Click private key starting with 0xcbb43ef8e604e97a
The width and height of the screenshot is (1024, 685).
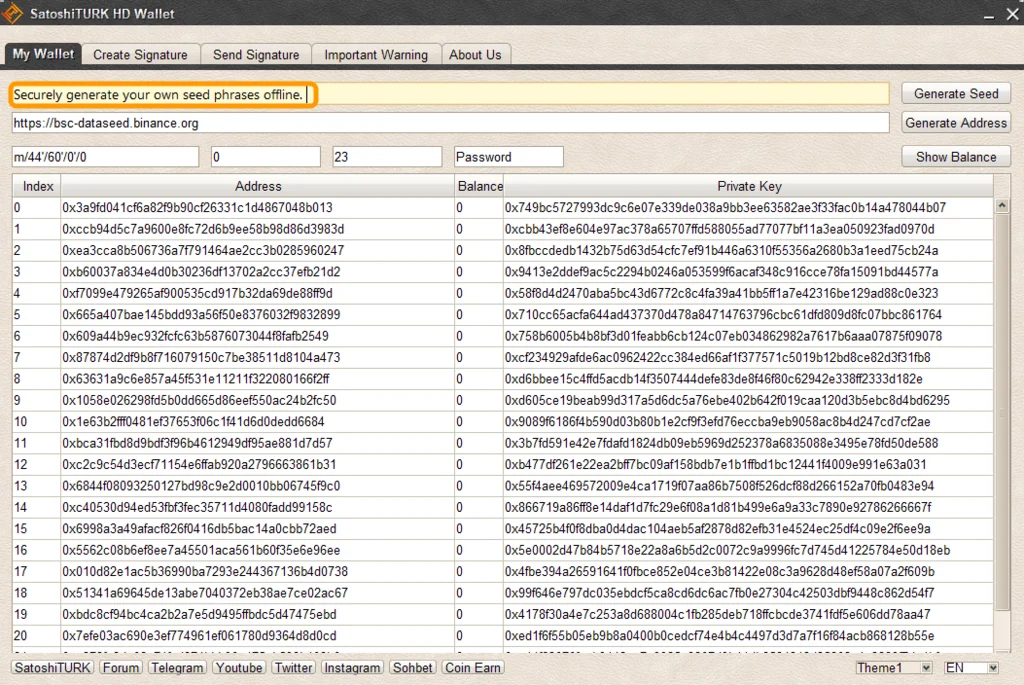(x=719, y=229)
